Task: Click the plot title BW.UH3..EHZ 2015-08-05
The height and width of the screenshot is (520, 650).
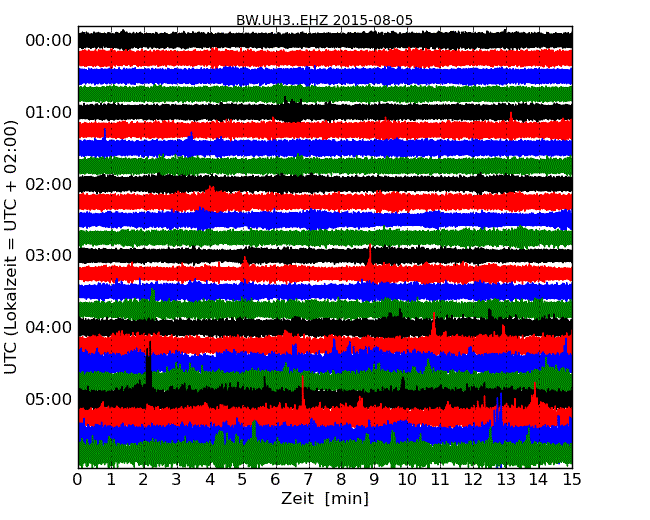Action: pos(324,20)
